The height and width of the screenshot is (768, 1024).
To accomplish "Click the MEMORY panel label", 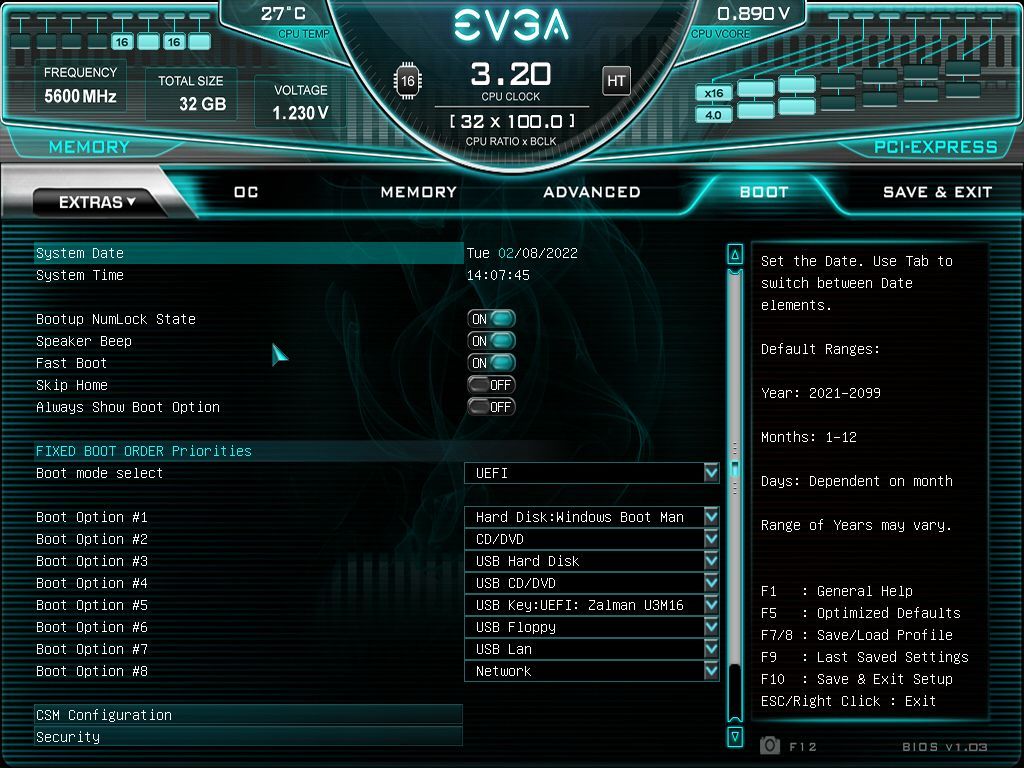I will coord(89,147).
